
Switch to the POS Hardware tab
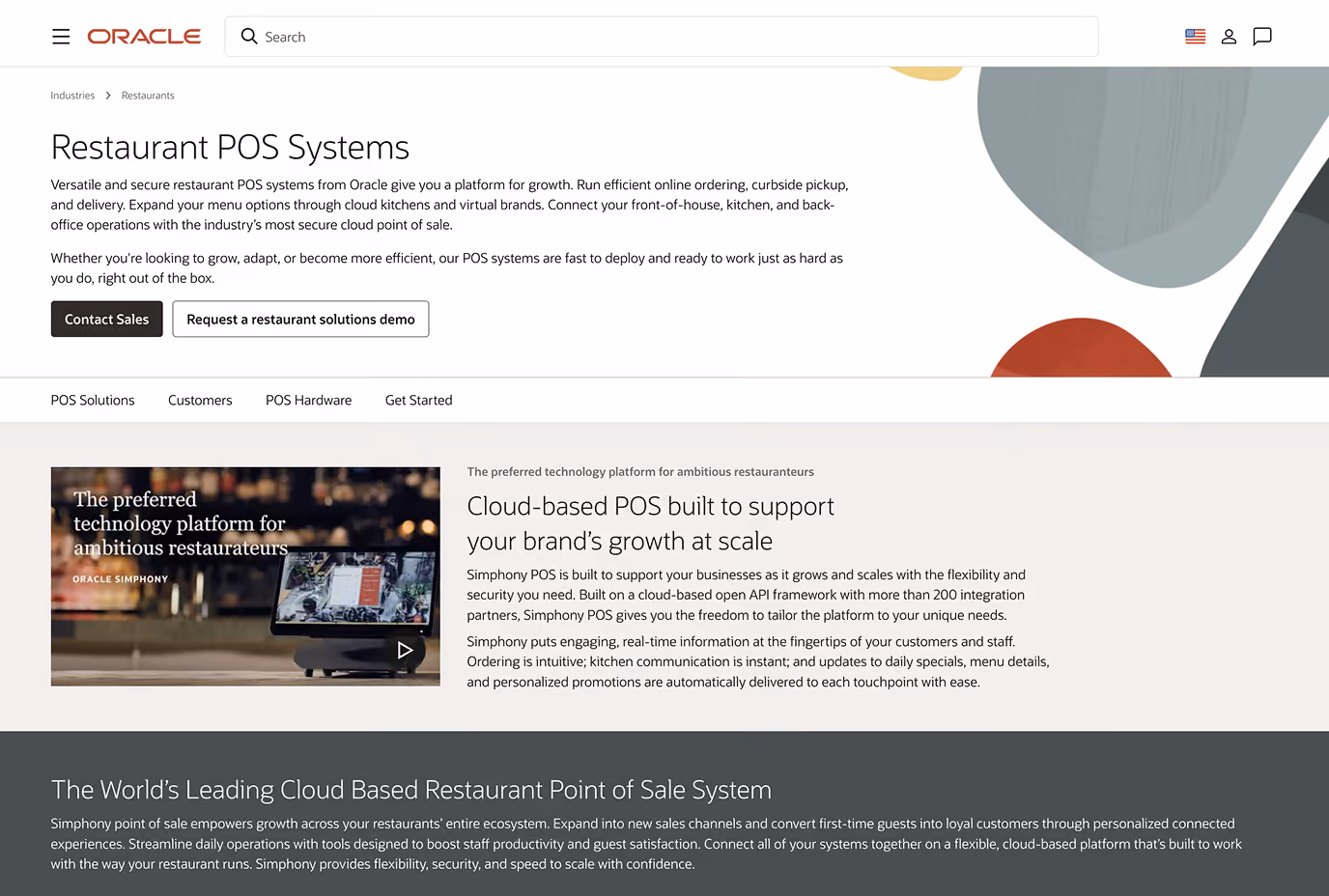[309, 400]
